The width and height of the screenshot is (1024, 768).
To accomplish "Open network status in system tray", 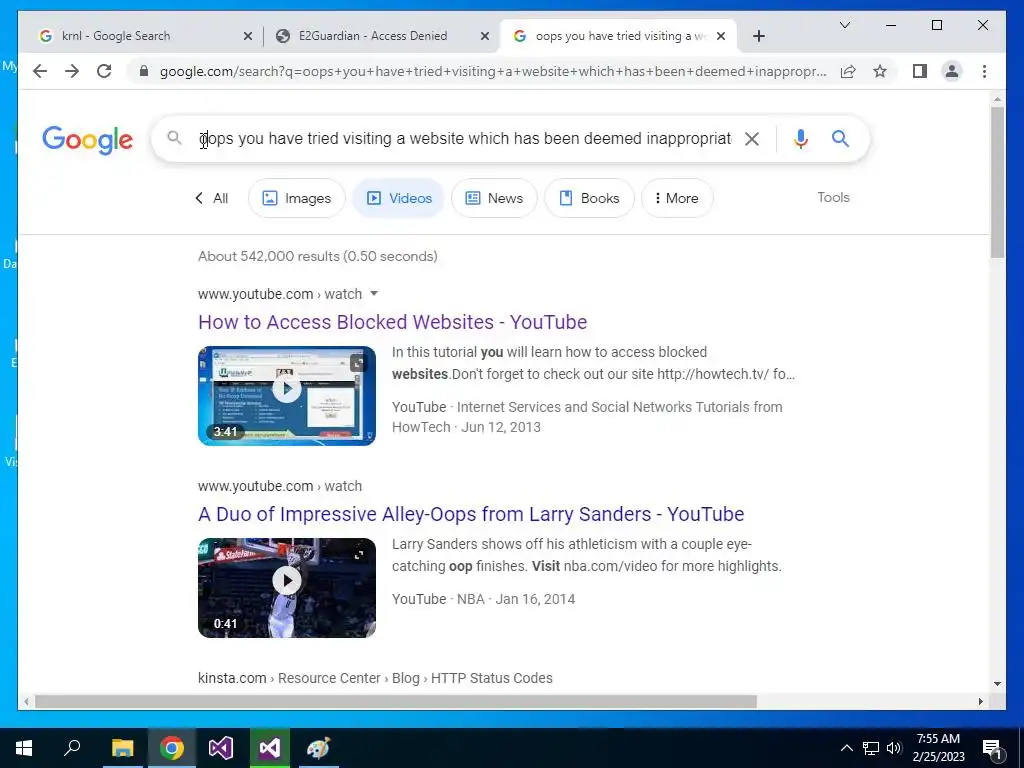I will (871, 748).
